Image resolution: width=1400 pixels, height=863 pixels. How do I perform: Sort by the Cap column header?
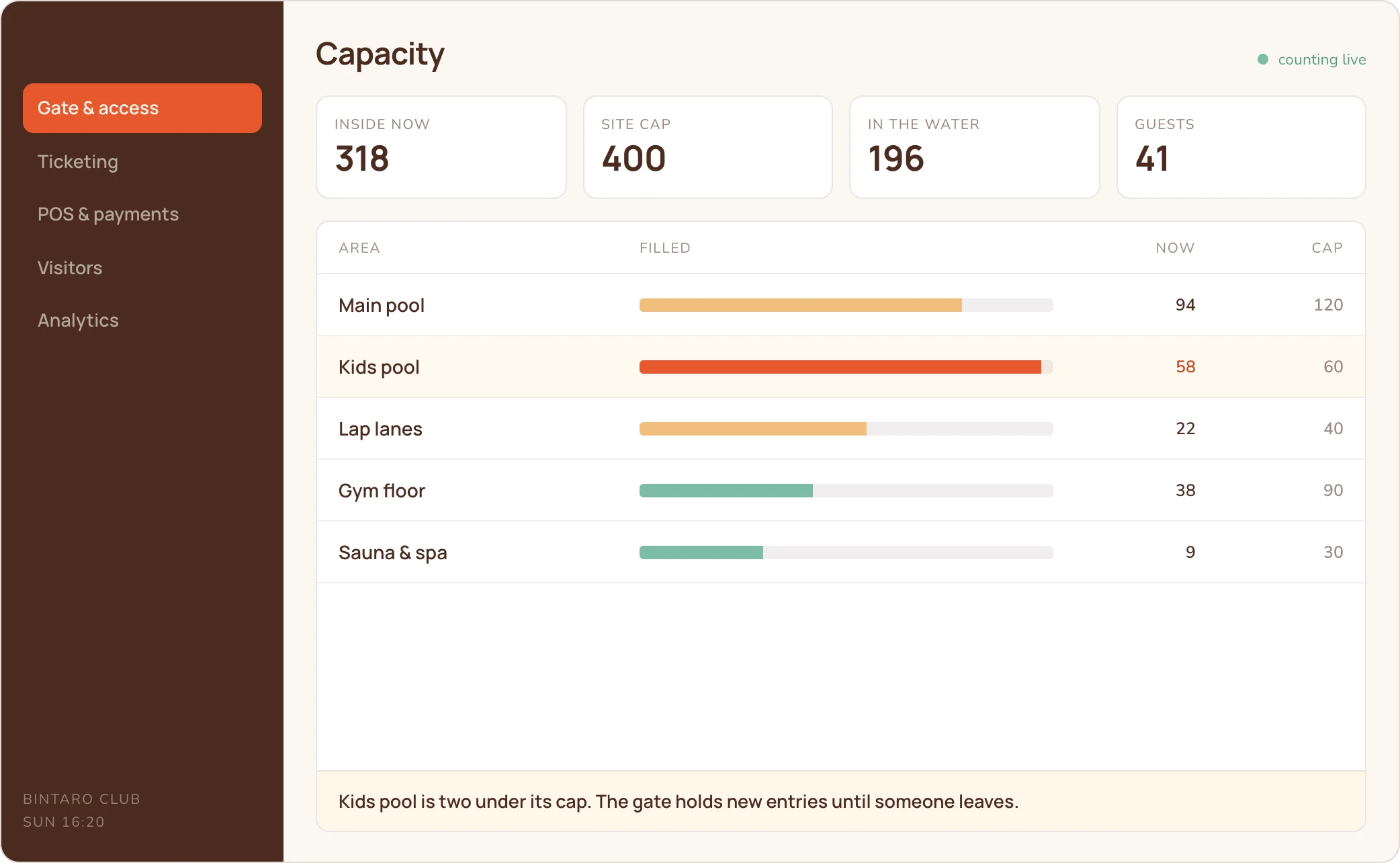click(x=1327, y=248)
